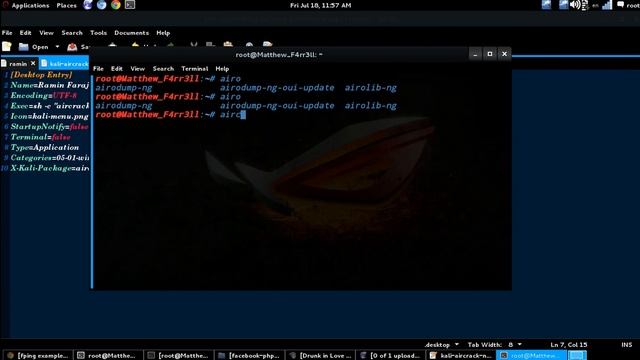The height and width of the screenshot is (360, 640).
Task: Click airodump-ng-oui-update in second completion list
Action: coord(277,106)
